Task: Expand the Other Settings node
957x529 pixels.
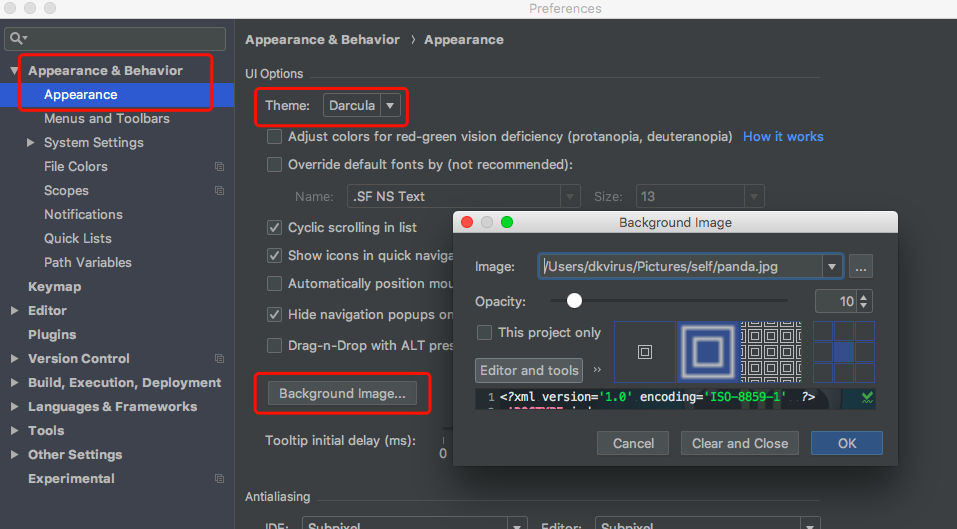Action: pyautogui.click(x=14, y=455)
